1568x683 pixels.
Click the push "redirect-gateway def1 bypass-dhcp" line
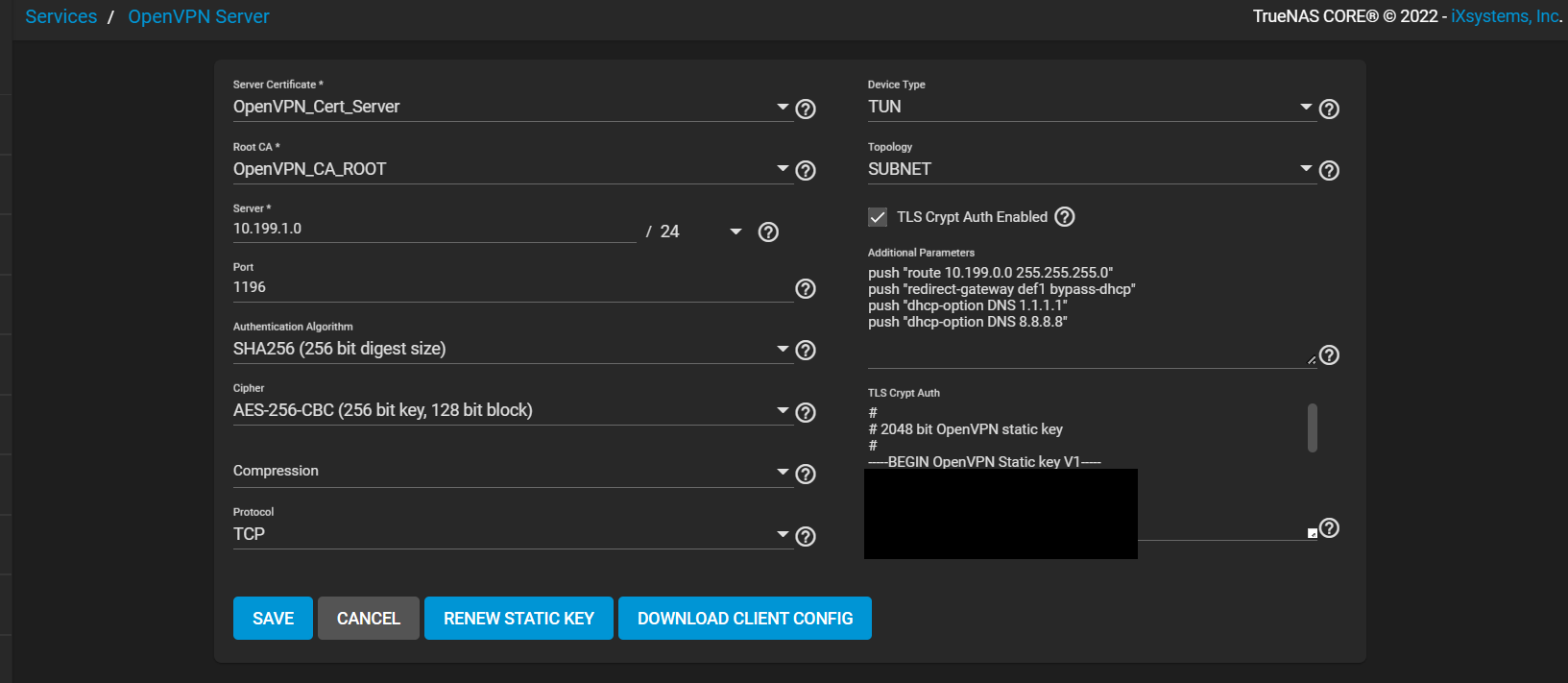[x=1001, y=289]
